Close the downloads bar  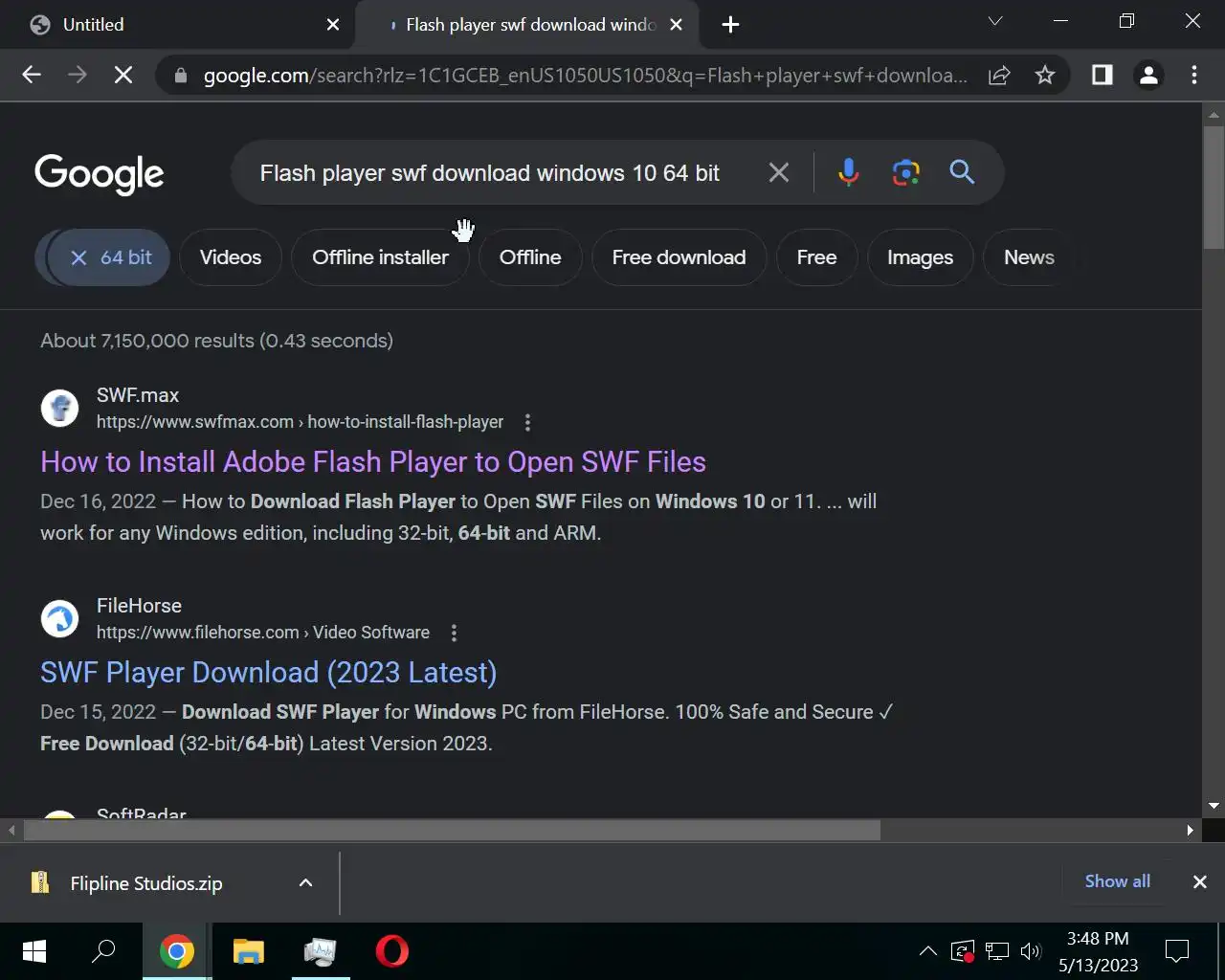[x=1199, y=882]
